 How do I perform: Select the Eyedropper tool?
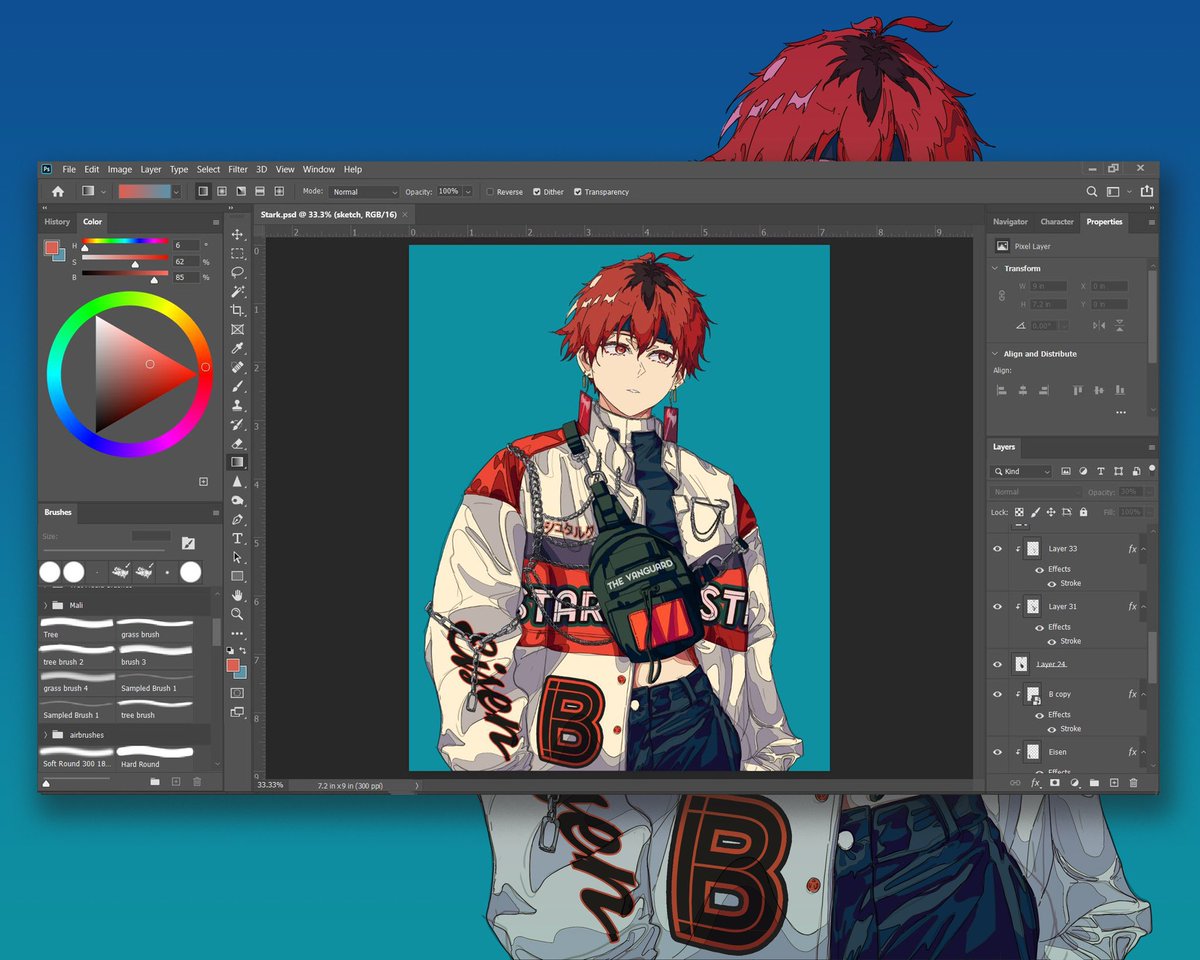237,348
